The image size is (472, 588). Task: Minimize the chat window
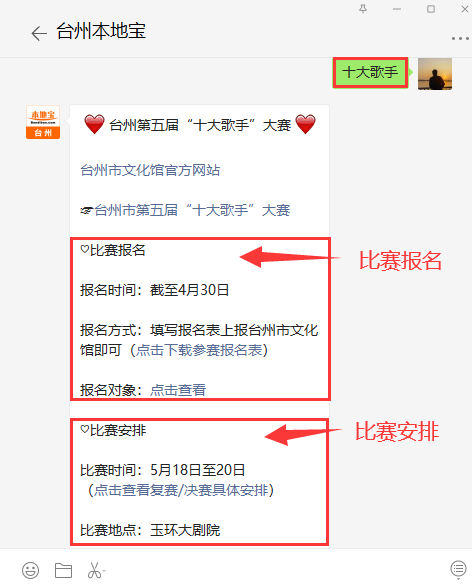coord(397,9)
